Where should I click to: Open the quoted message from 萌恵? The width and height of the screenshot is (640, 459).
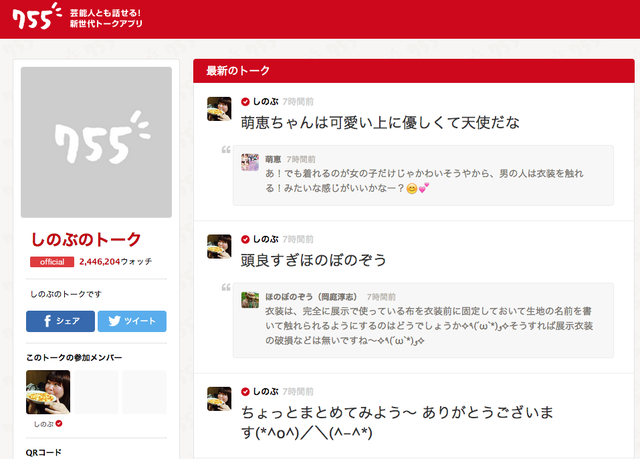[x=423, y=175]
